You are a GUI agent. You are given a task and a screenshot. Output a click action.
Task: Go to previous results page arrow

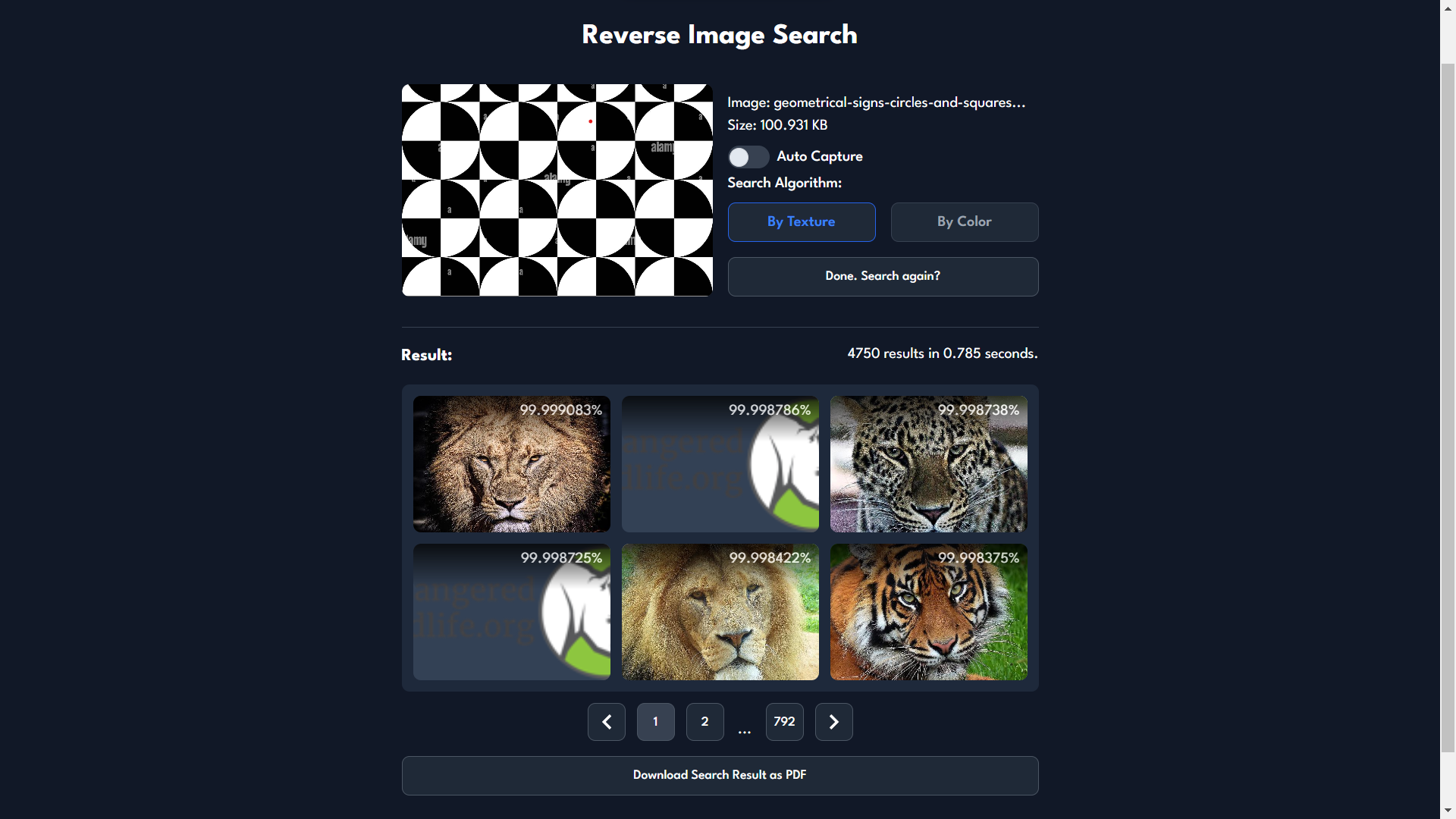tap(606, 722)
